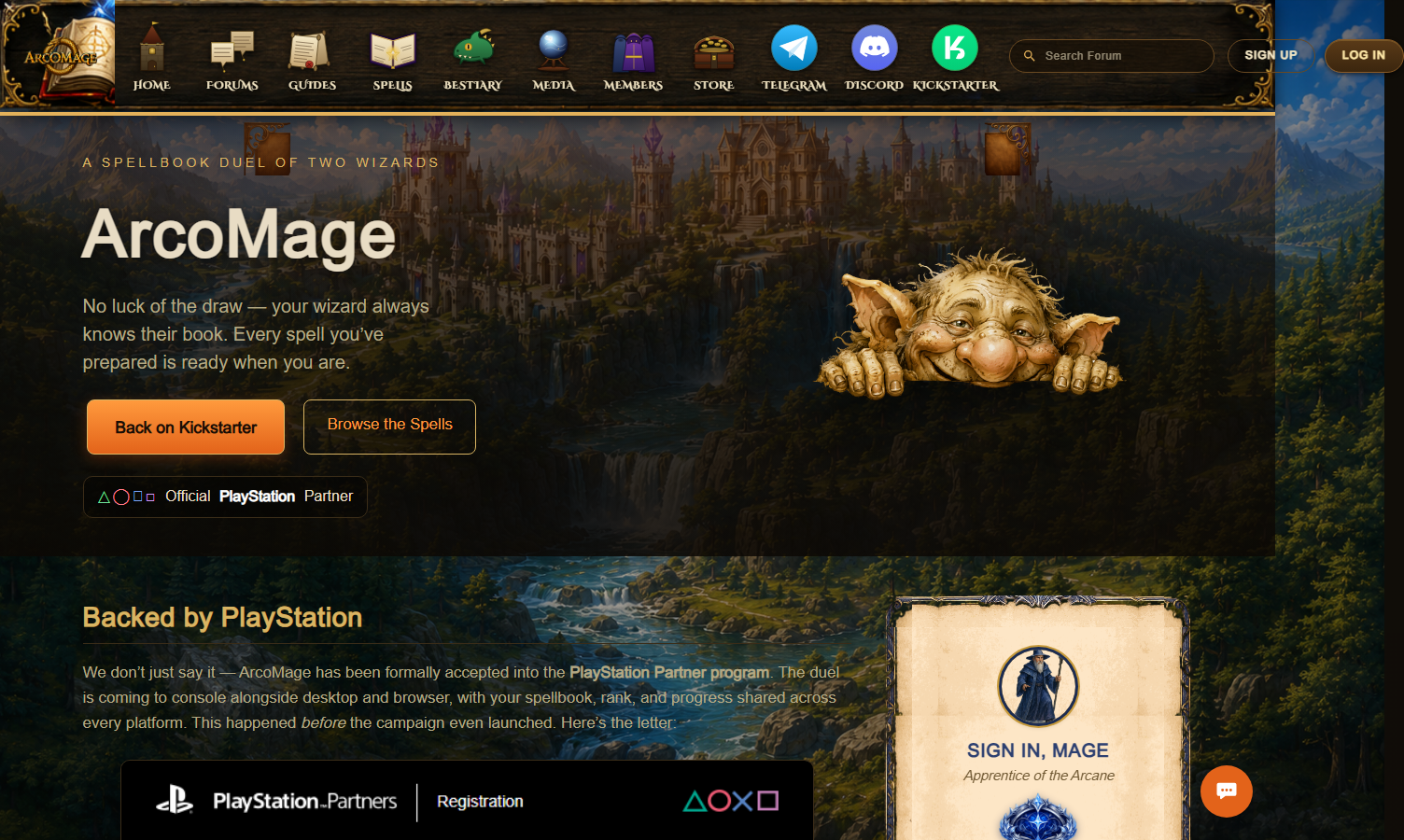Click the Spells menu label
This screenshot has width=1404, height=840.
(393, 85)
